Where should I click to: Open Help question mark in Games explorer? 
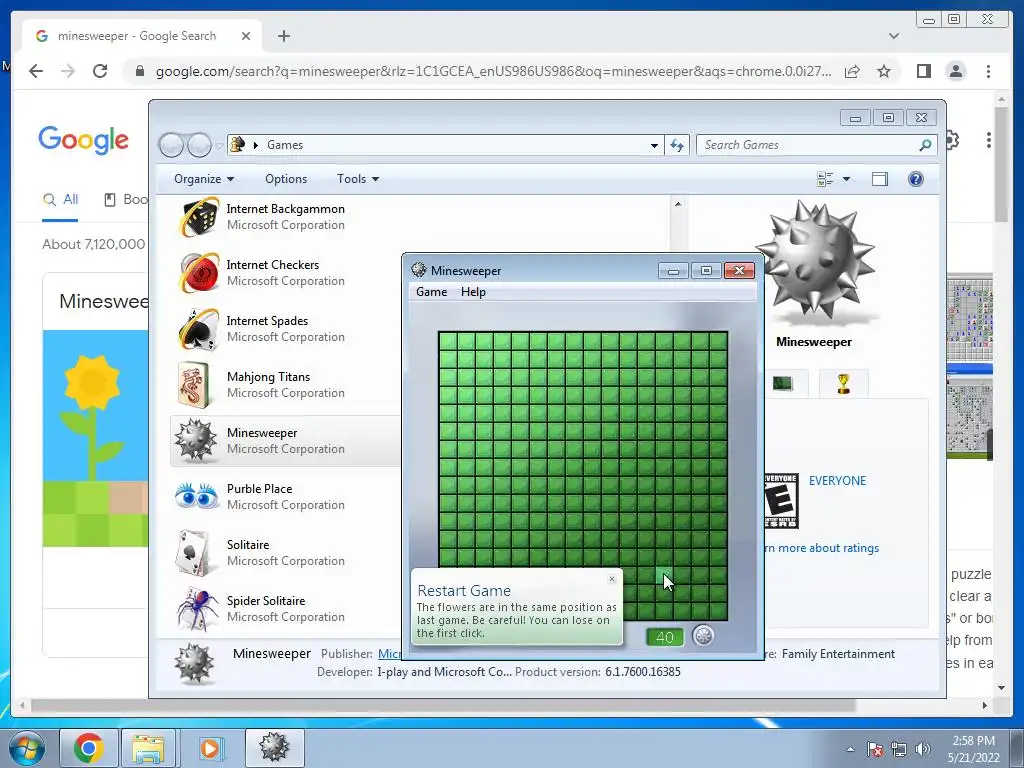pos(916,179)
